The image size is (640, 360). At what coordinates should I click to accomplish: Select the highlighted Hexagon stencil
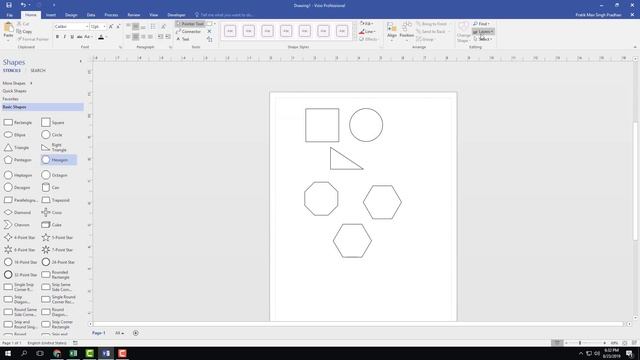coord(58,160)
